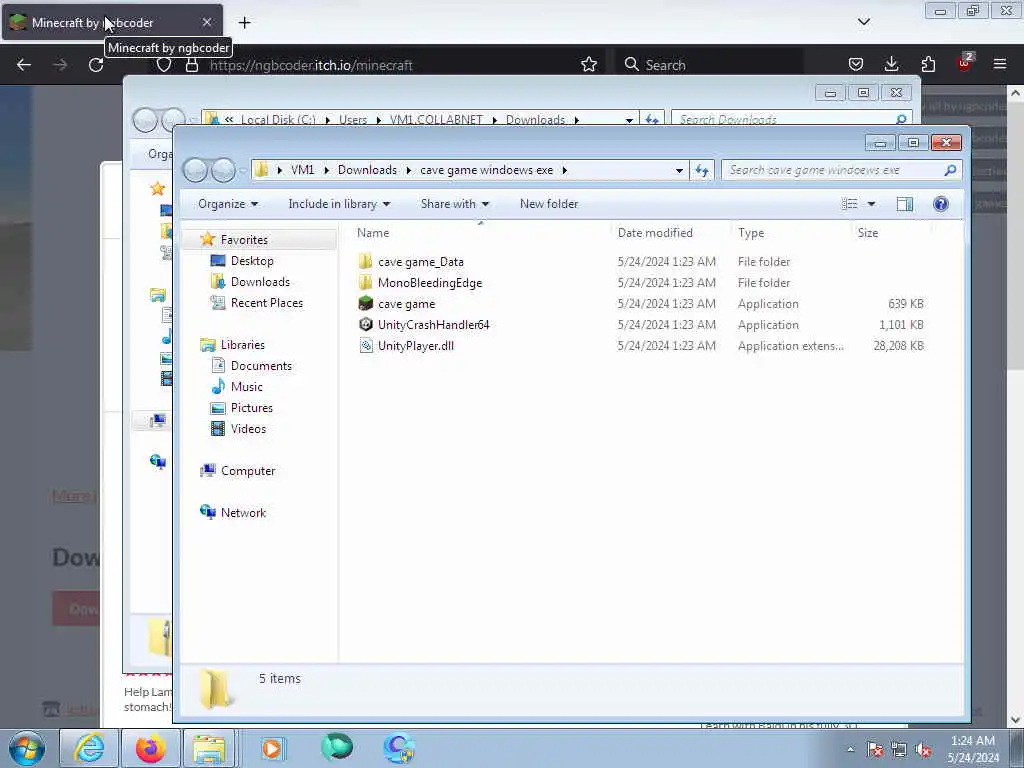Click the Help question mark icon
Image resolution: width=1024 pixels, height=768 pixels.
[940, 204]
